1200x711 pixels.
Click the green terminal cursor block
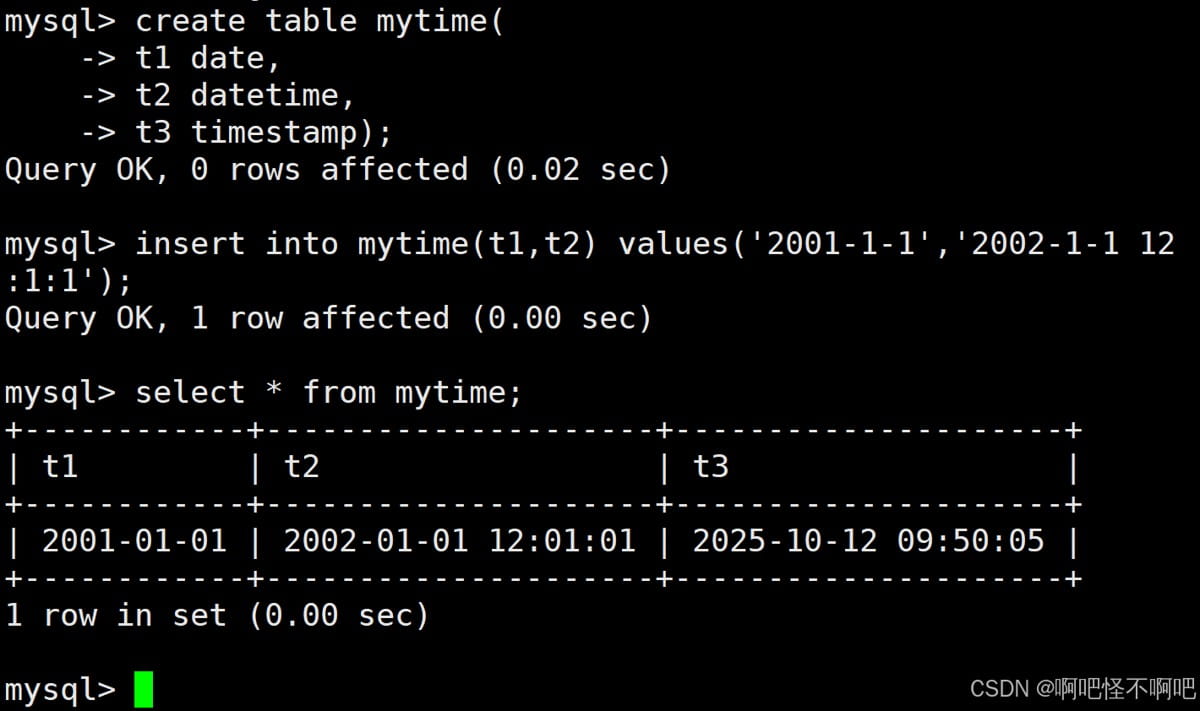143,689
